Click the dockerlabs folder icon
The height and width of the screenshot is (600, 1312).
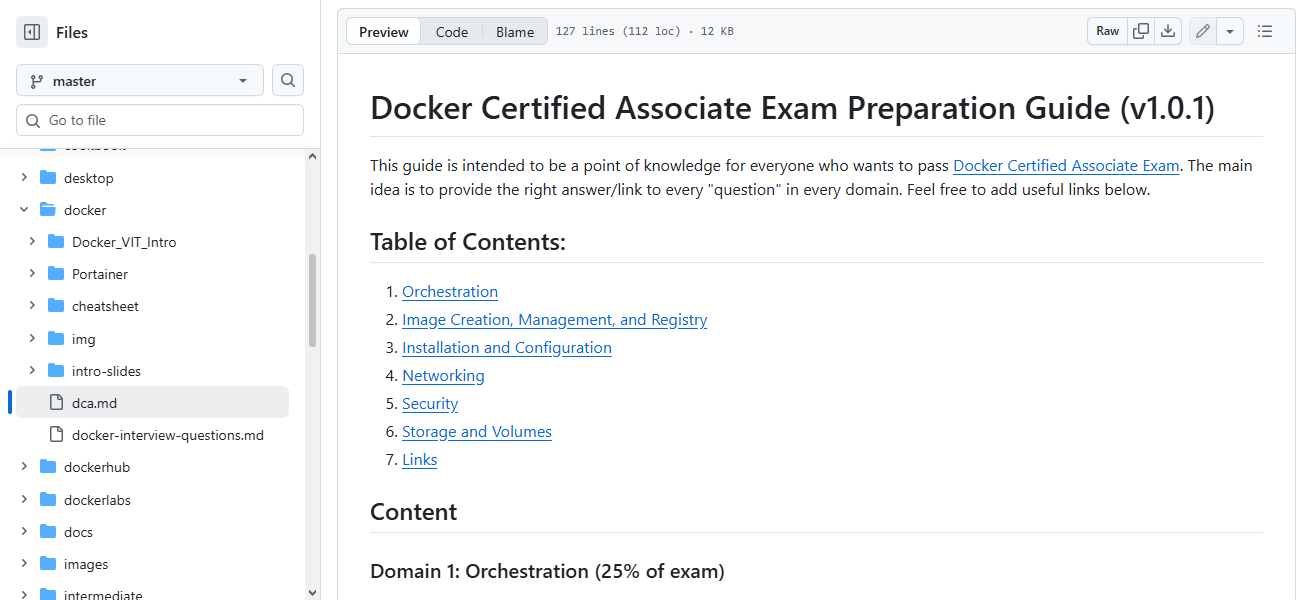[x=48, y=500]
